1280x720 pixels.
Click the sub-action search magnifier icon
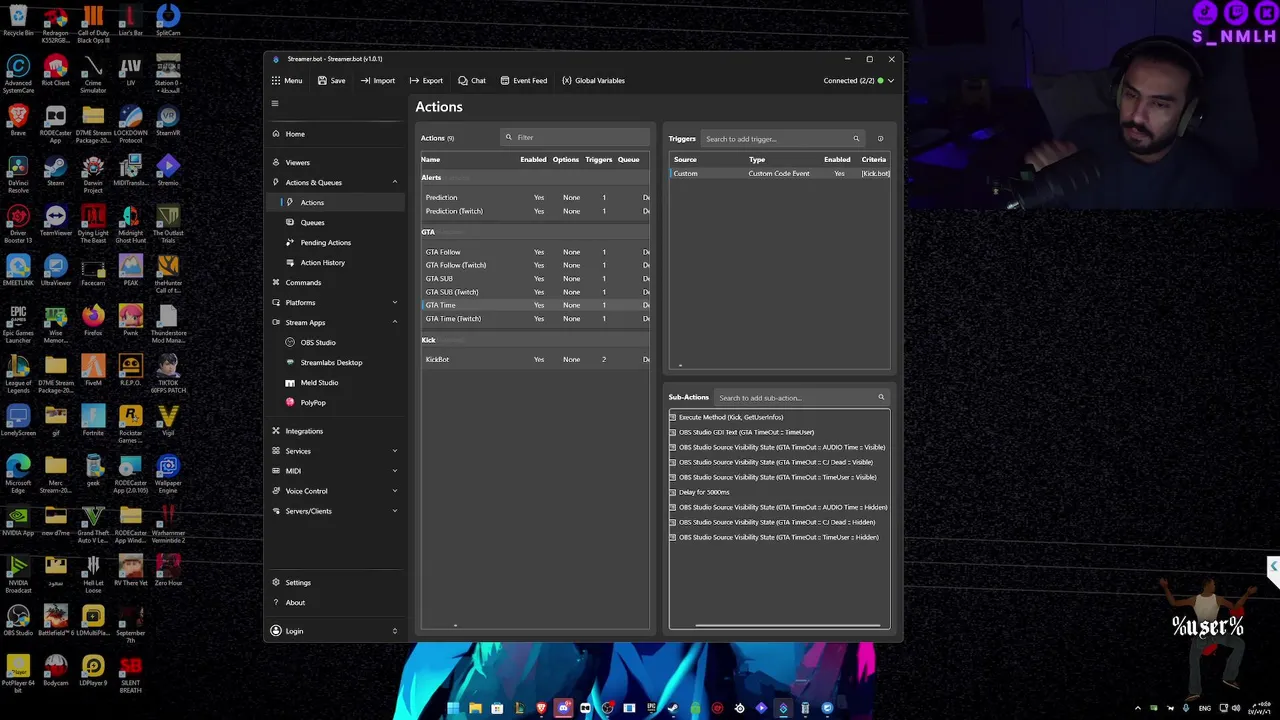[881, 398]
